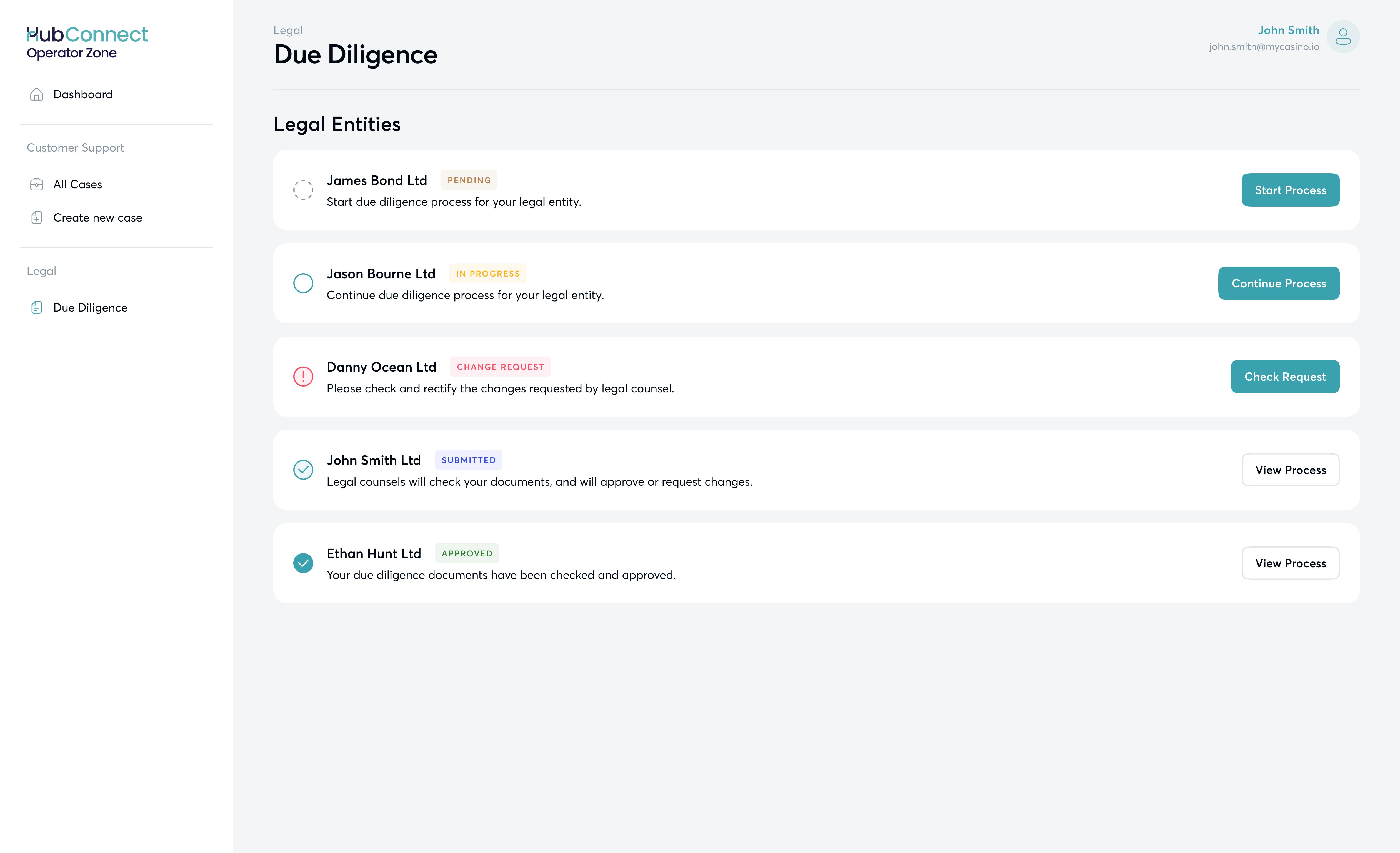
Task: Click the John Smith account name
Action: coord(1288,30)
